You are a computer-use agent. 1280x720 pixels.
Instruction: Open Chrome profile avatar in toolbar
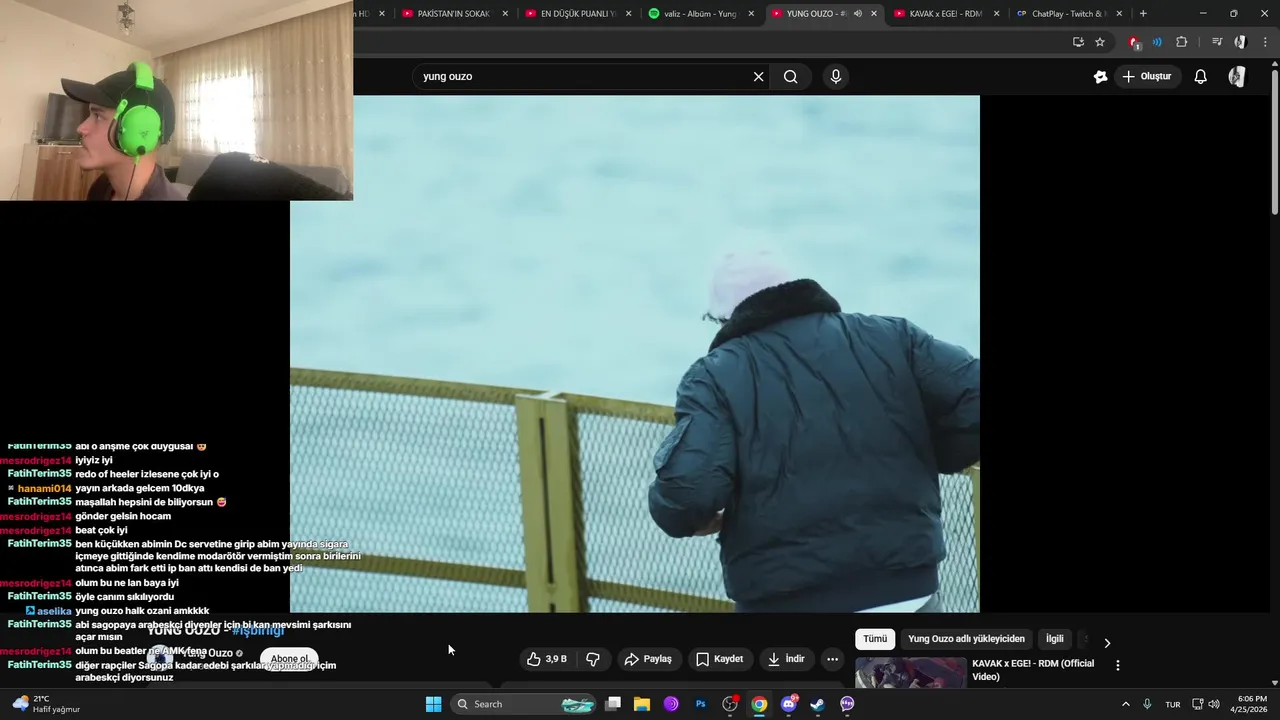[x=1240, y=42]
